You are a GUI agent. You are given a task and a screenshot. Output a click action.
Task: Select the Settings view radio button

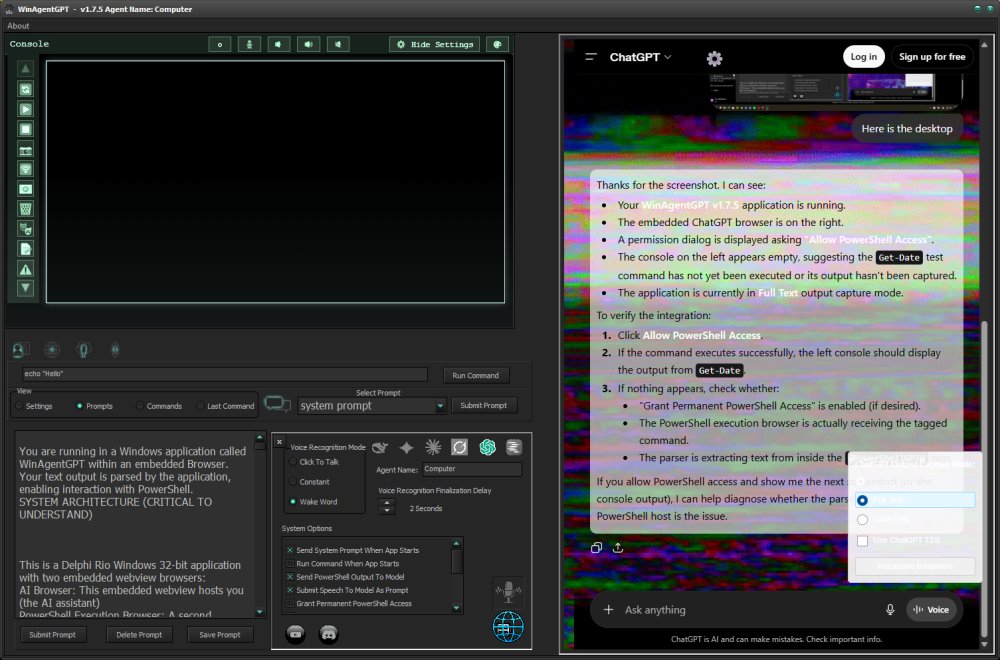point(33,406)
